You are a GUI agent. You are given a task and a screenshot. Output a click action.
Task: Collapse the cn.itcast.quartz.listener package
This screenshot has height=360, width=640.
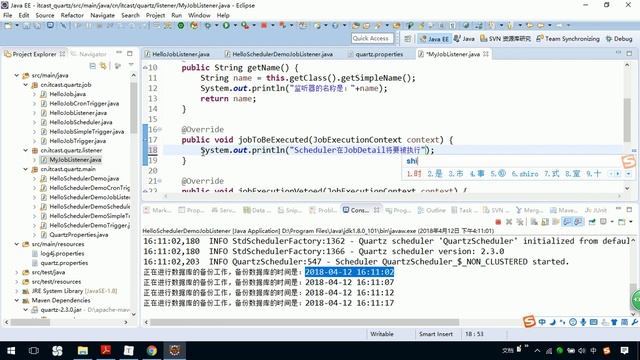click(26, 151)
